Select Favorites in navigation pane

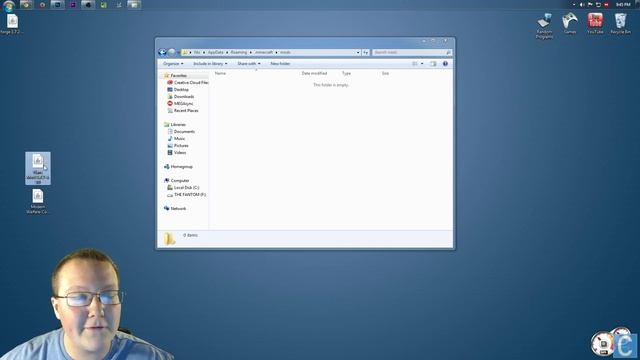(178, 76)
